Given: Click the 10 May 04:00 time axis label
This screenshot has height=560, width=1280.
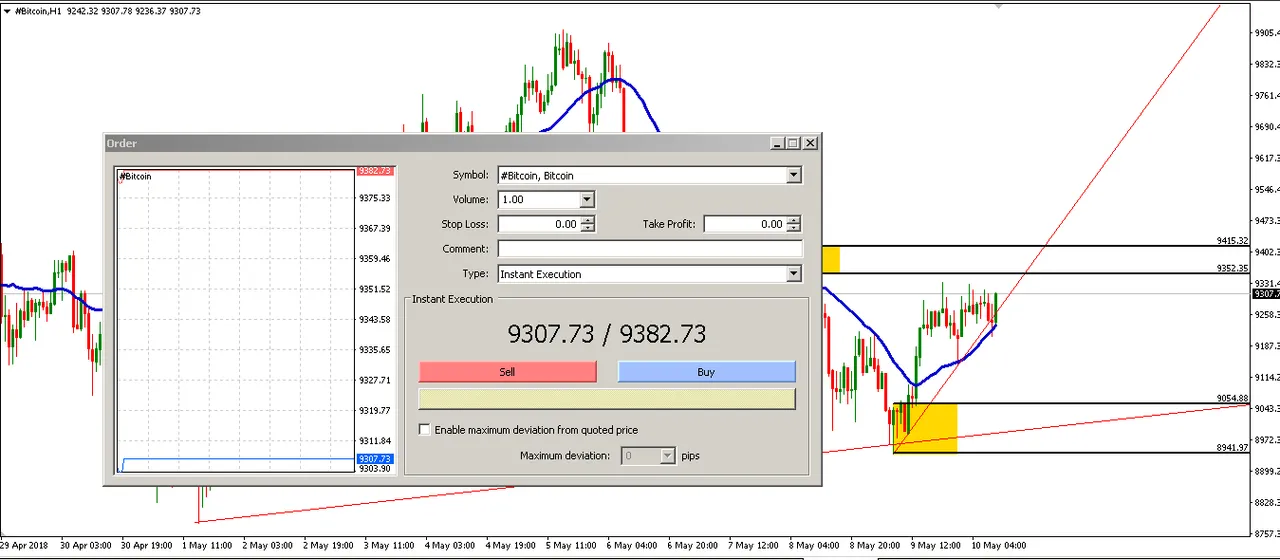Looking at the screenshot, I should (x=1000, y=546).
